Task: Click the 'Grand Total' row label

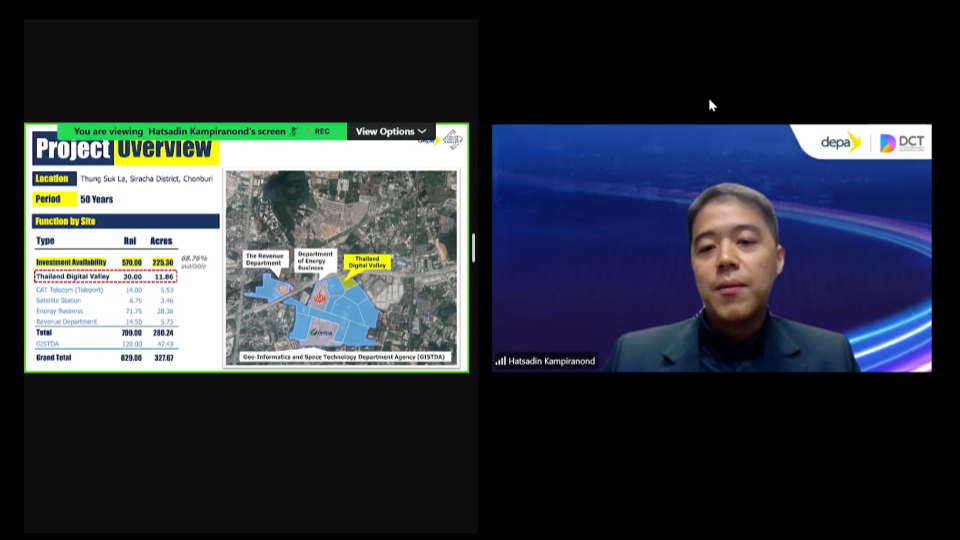Action: point(54,358)
